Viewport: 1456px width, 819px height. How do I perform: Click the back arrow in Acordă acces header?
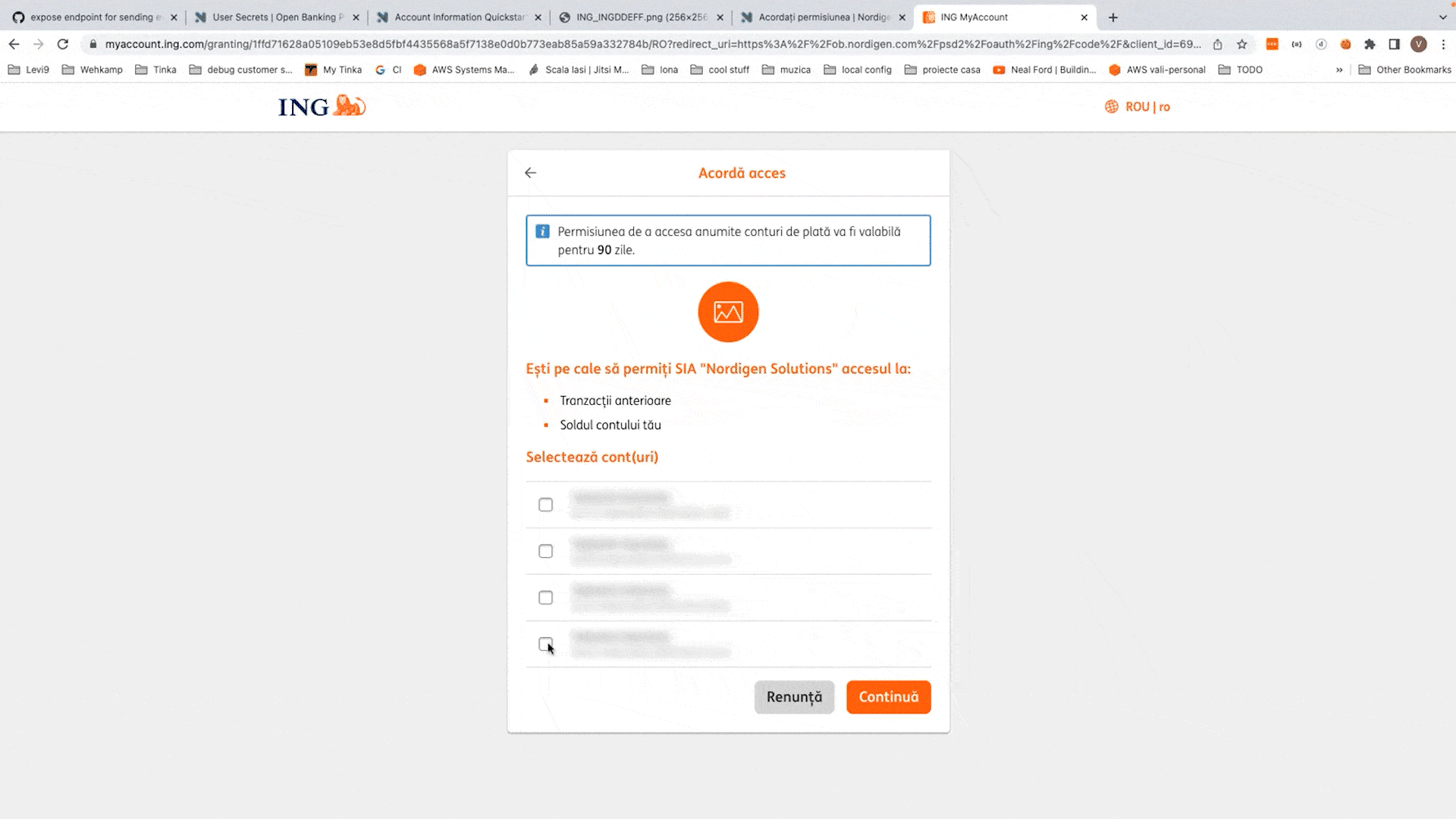click(x=530, y=173)
